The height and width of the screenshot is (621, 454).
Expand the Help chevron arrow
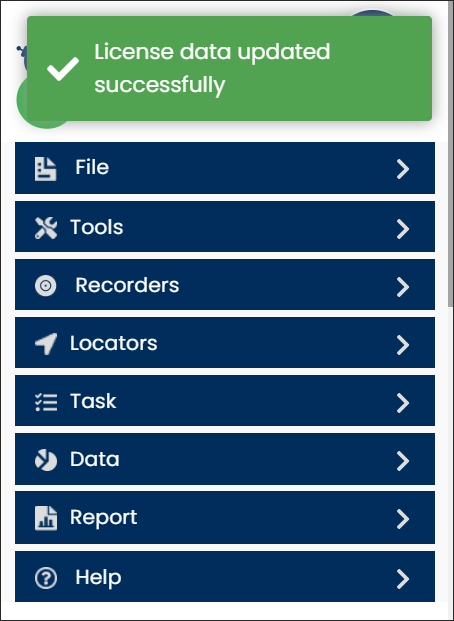tap(403, 579)
